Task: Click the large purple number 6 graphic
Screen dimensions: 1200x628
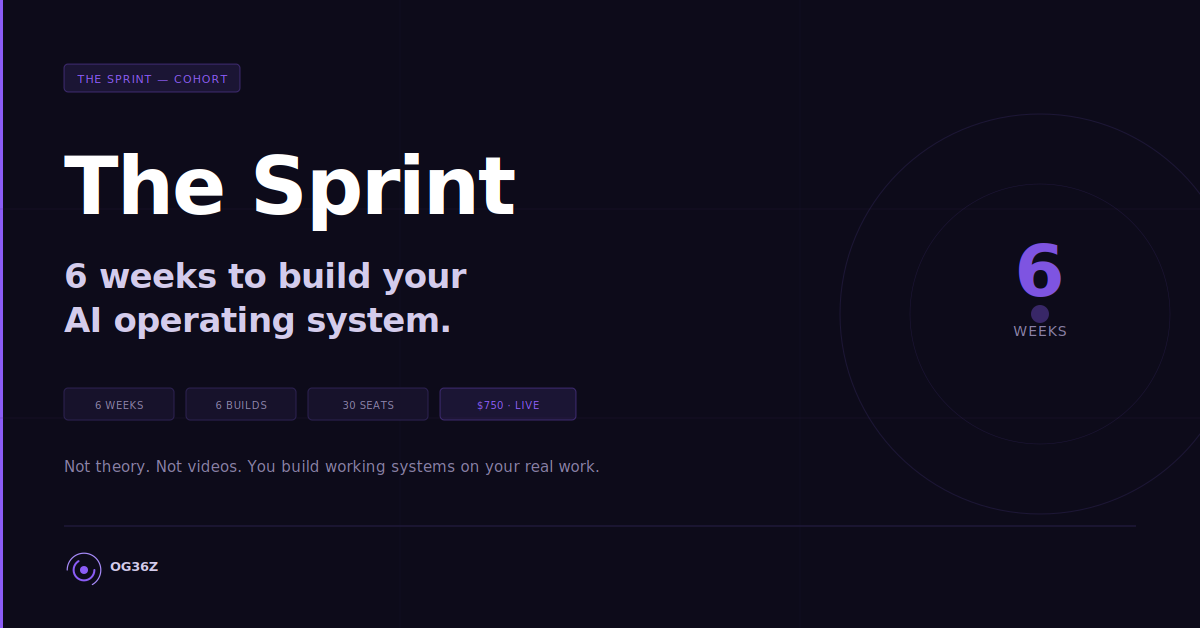Action: pos(1040,269)
